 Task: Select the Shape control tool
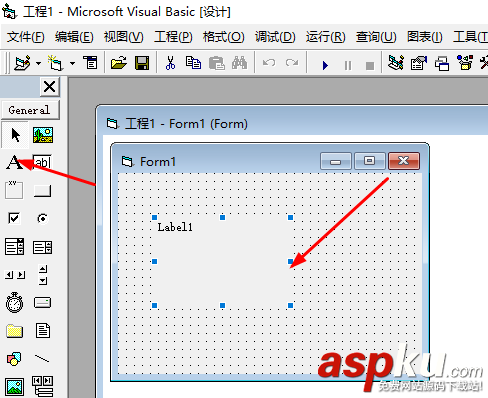pos(14,359)
